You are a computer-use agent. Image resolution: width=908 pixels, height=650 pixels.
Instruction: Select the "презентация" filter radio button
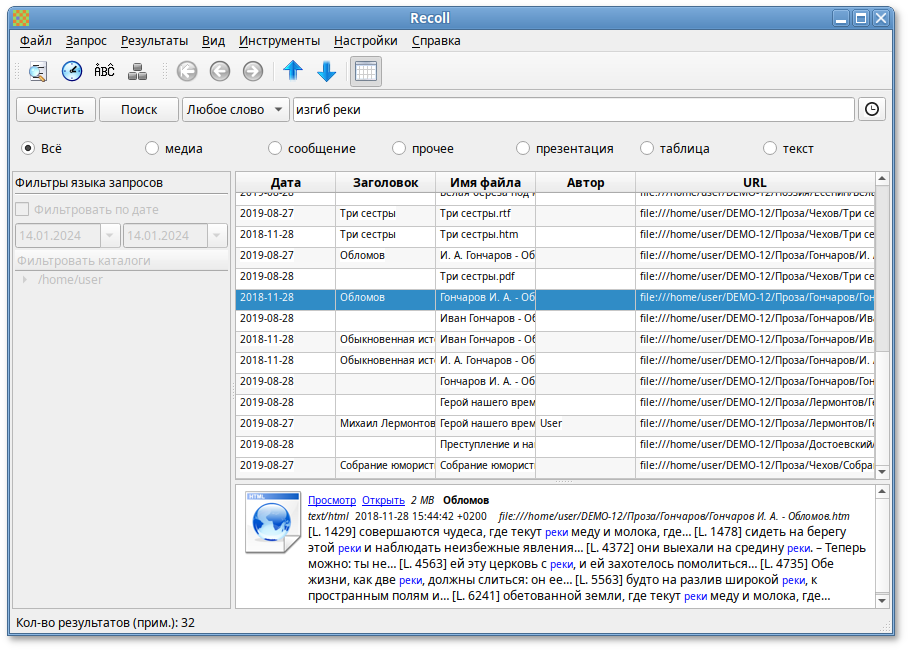[x=523, y=148]
